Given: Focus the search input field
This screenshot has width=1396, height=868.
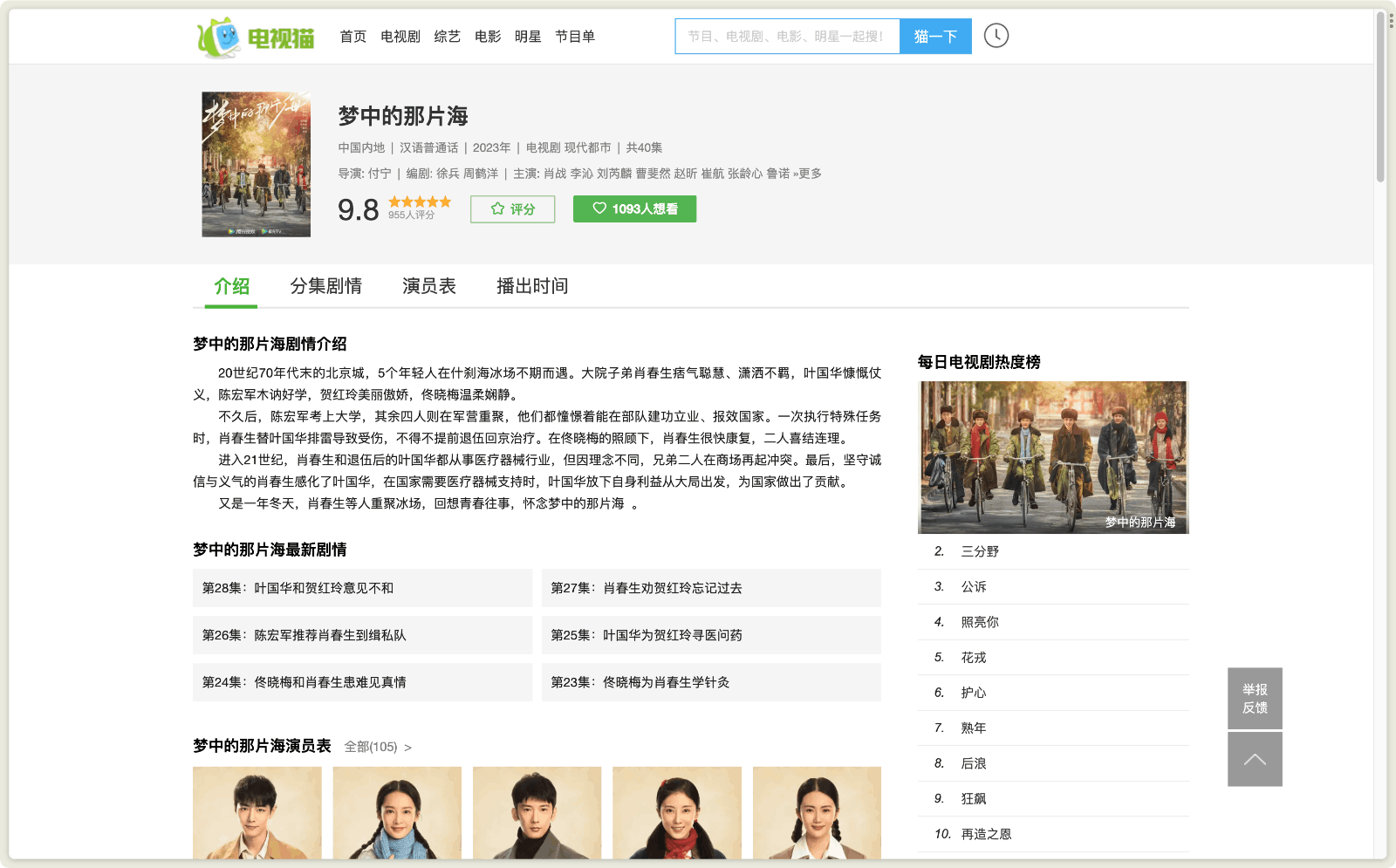Looking at the screenshot, I should (786, 37).
